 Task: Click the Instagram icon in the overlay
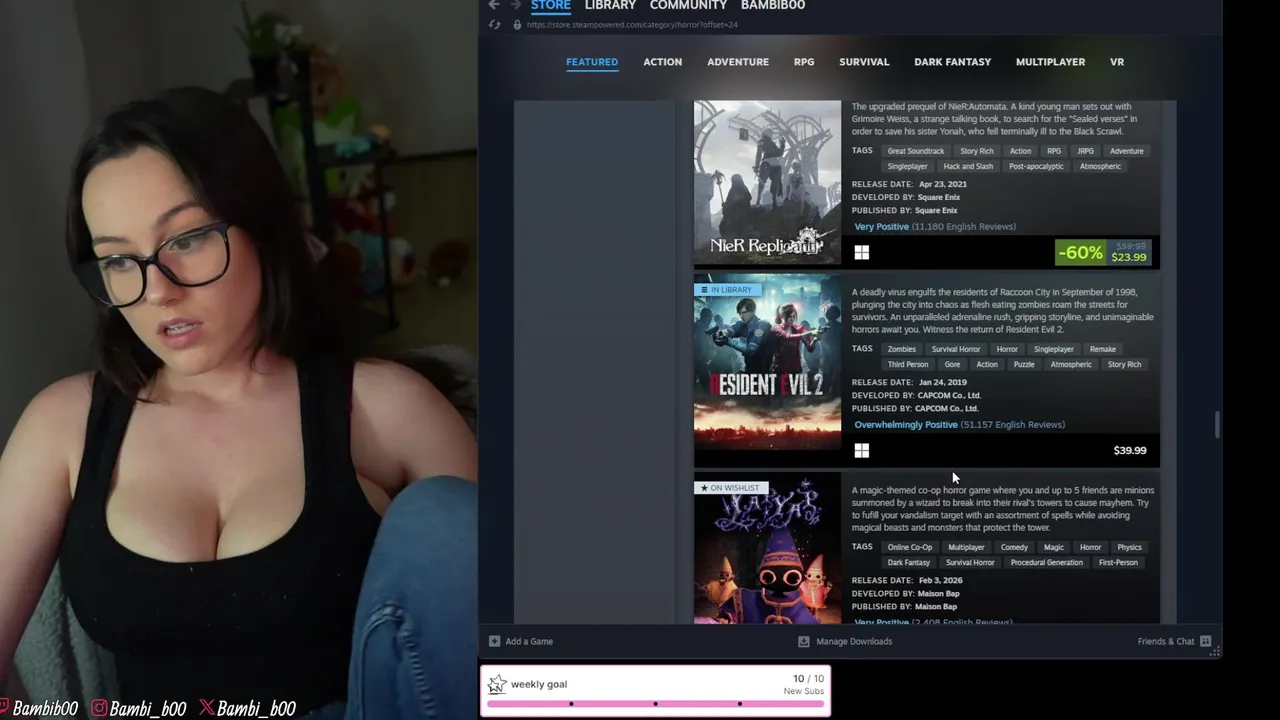99,708
